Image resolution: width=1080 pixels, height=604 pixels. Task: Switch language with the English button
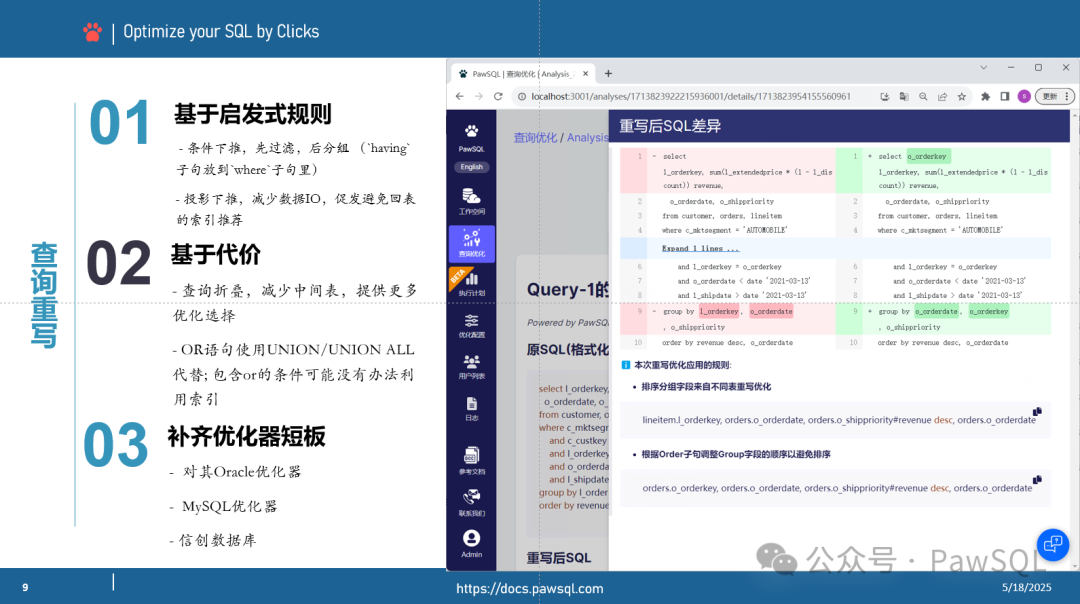click(471, 167)
